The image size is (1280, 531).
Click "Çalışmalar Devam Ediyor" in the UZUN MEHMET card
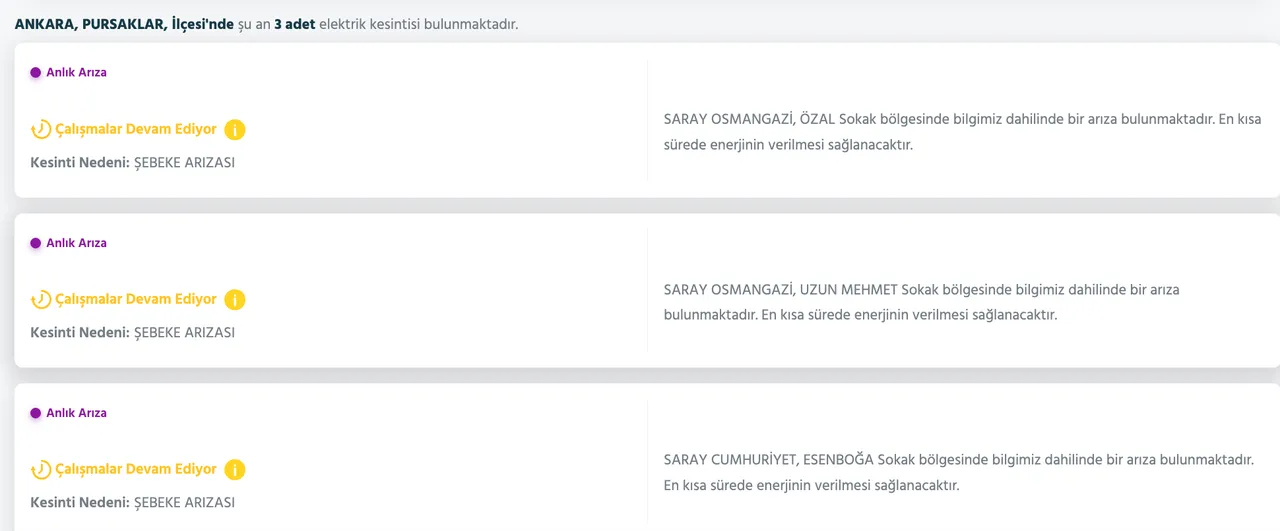pos(136,299)
